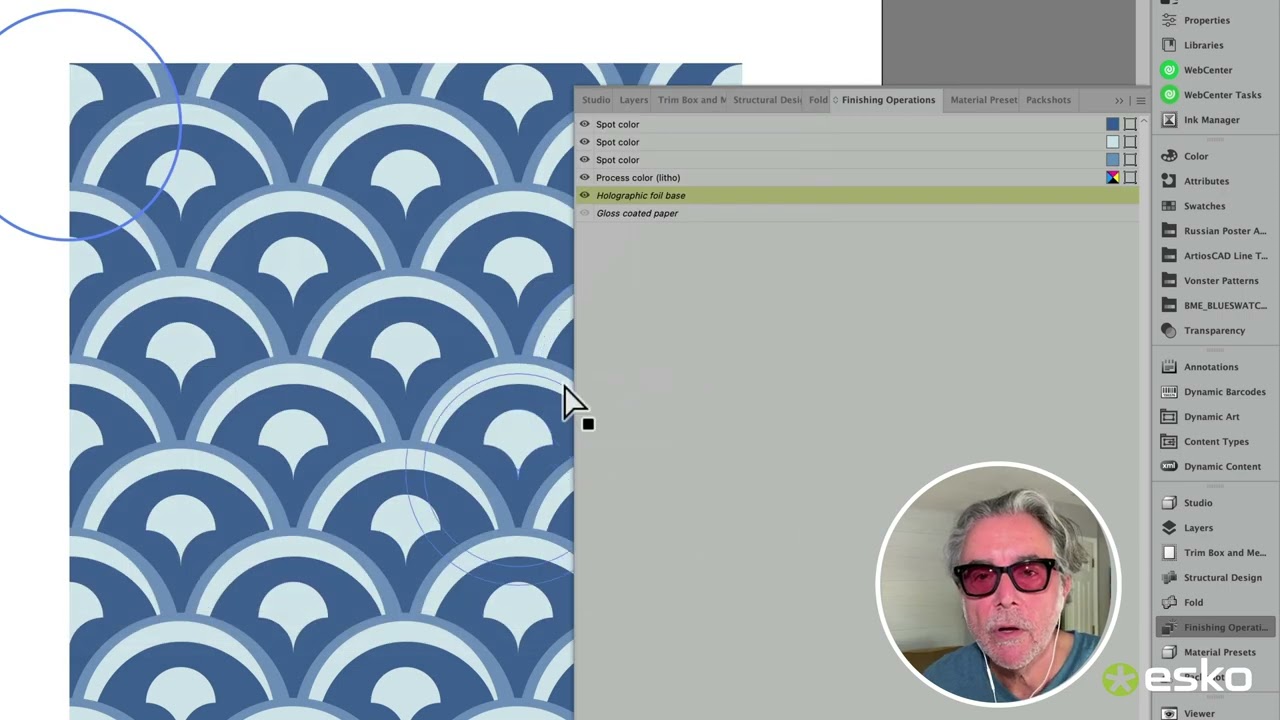Open Trim Box and Media from side dock
The image size is (1280, 720).
click(x=1214, y=553)
